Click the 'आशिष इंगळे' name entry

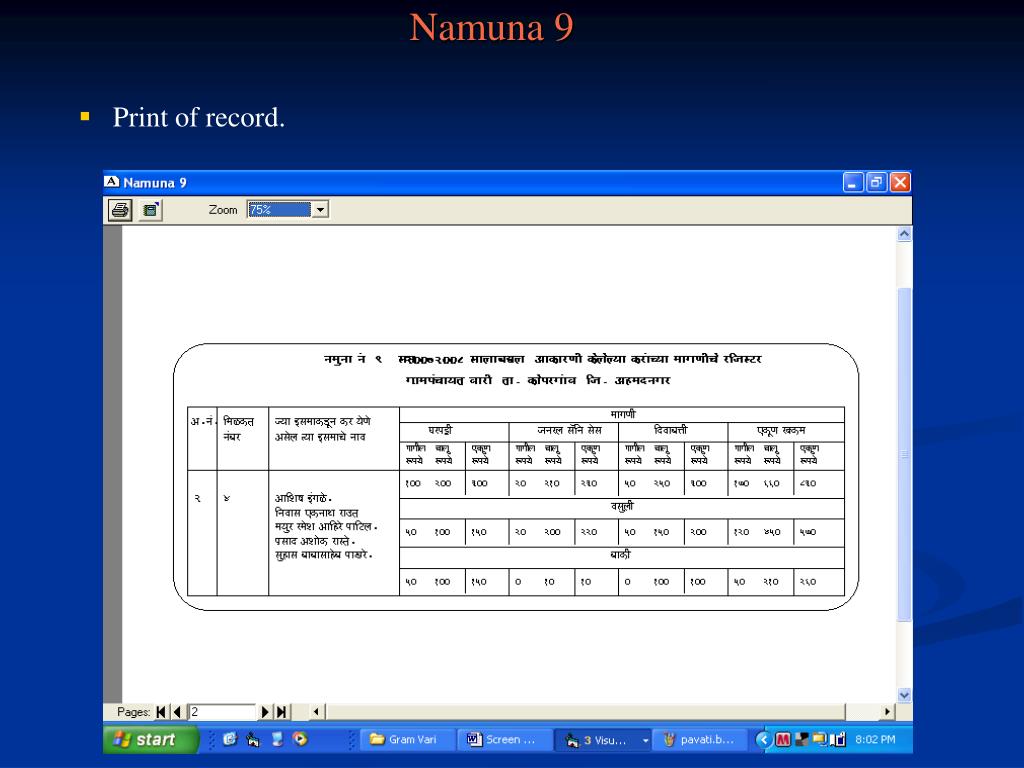[x=303, y=498]
